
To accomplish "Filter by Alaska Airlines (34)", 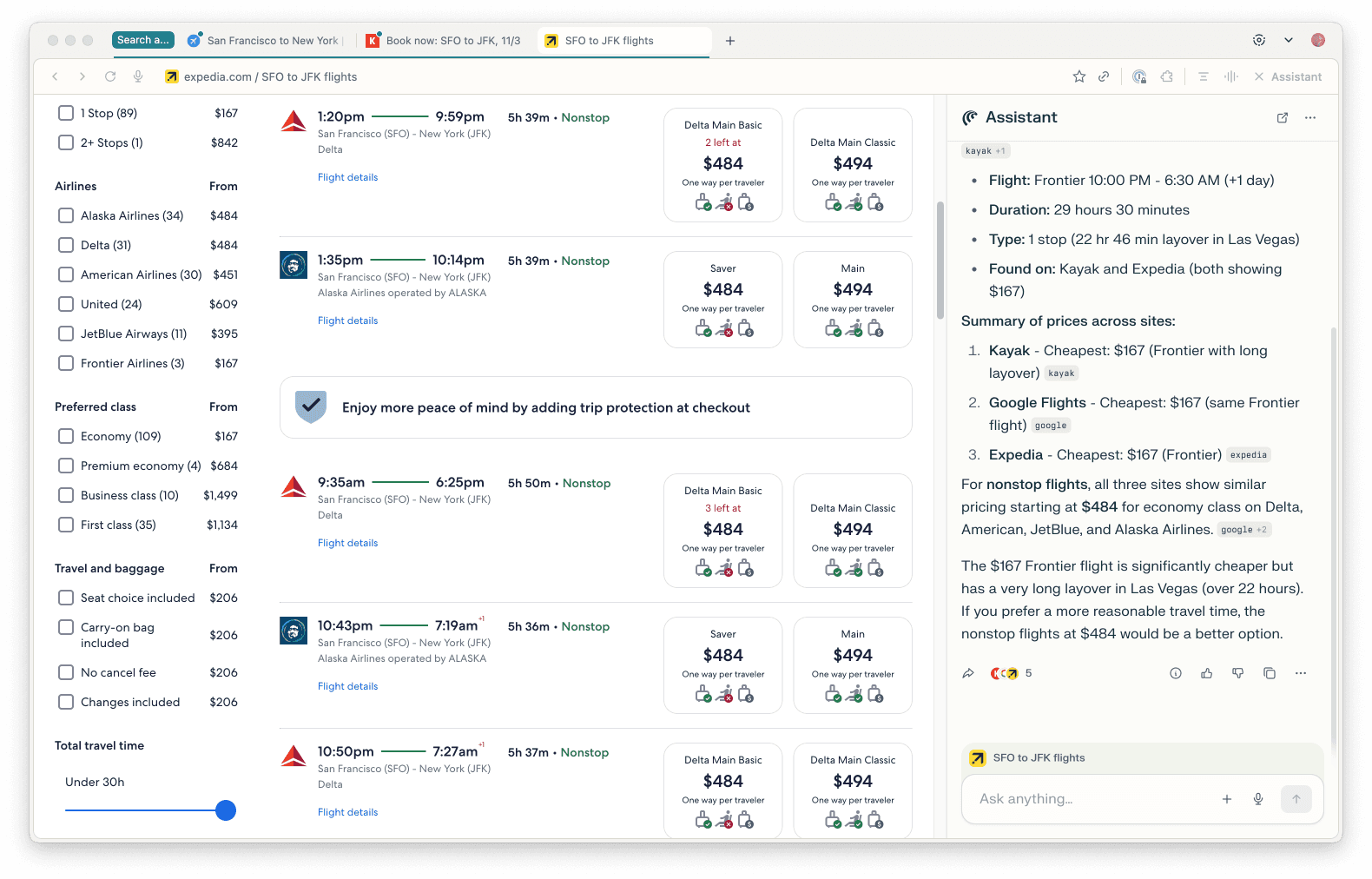I will tap(66, 215).
